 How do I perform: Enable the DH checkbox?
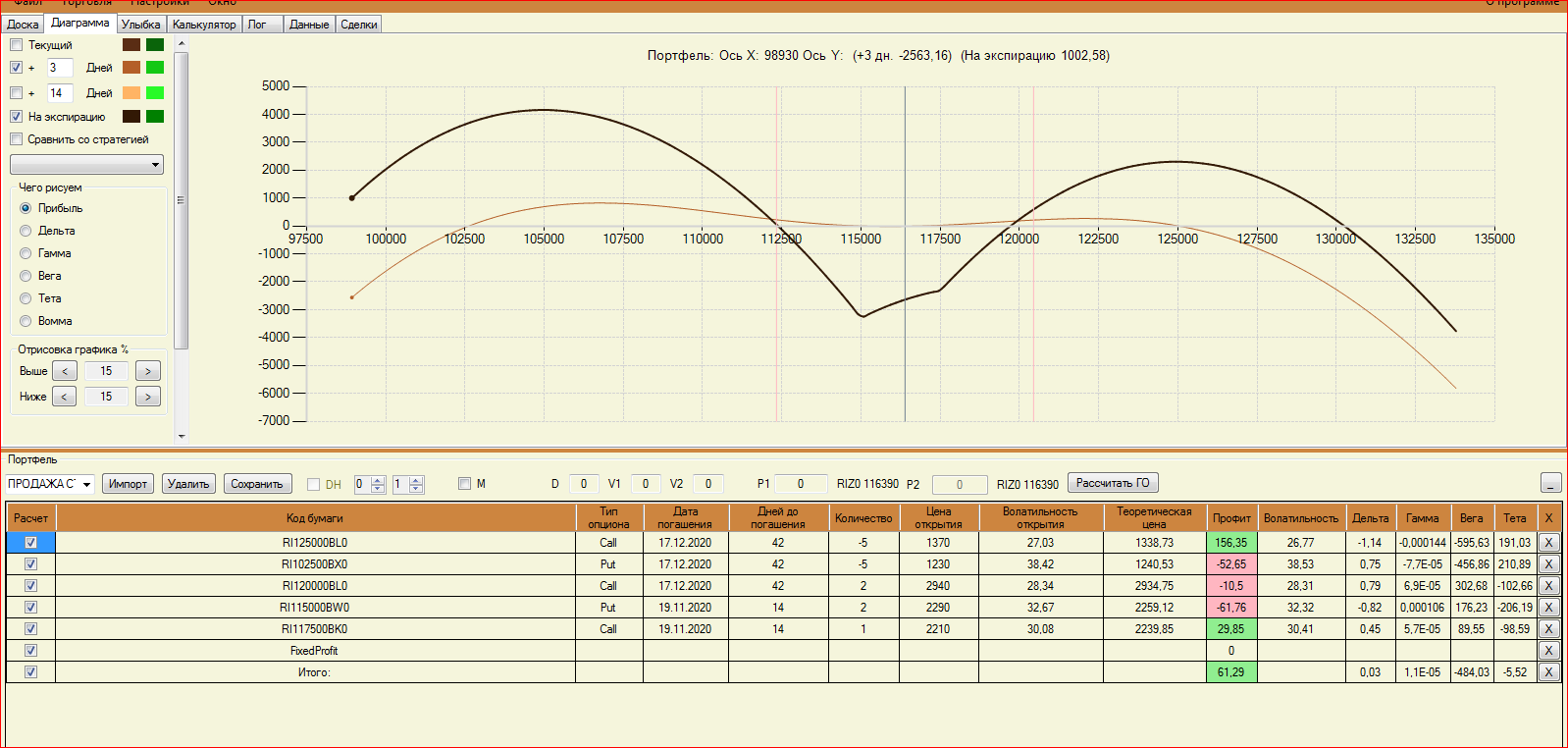[x=314, y=484]
